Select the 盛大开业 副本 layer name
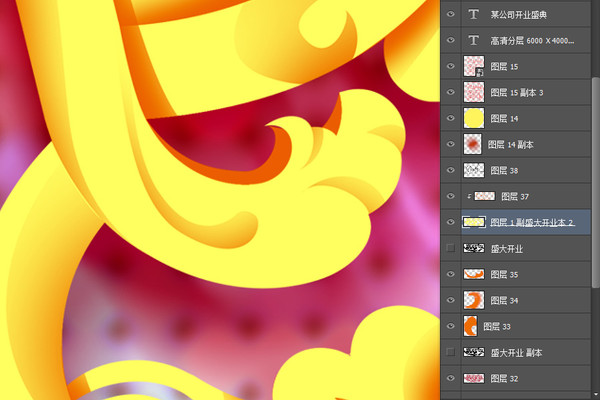600x400 pixels. coord(516,353)
